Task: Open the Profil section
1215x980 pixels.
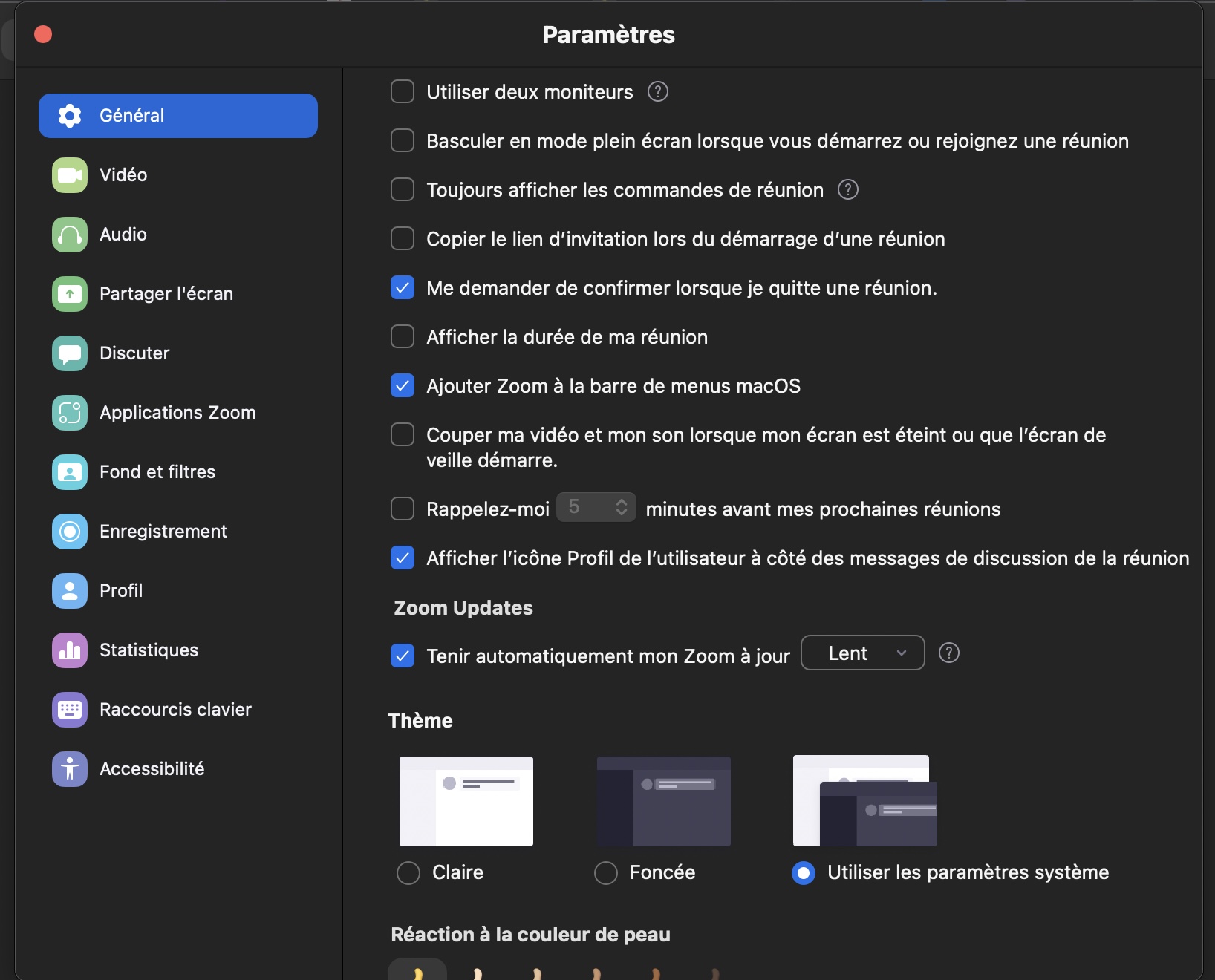Action: tap(121, 591)
